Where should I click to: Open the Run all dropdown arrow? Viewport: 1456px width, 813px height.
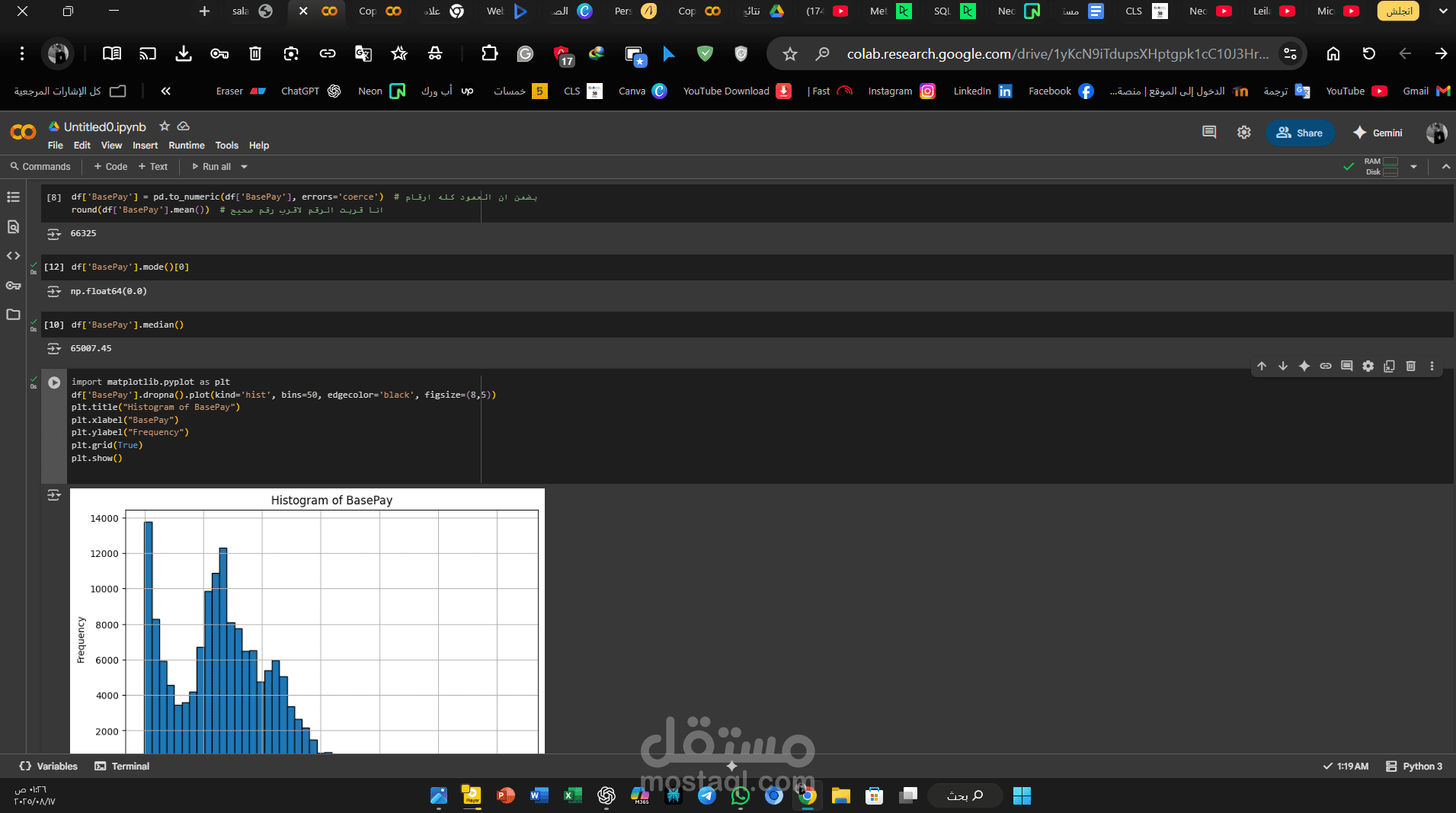coord(244,167)
